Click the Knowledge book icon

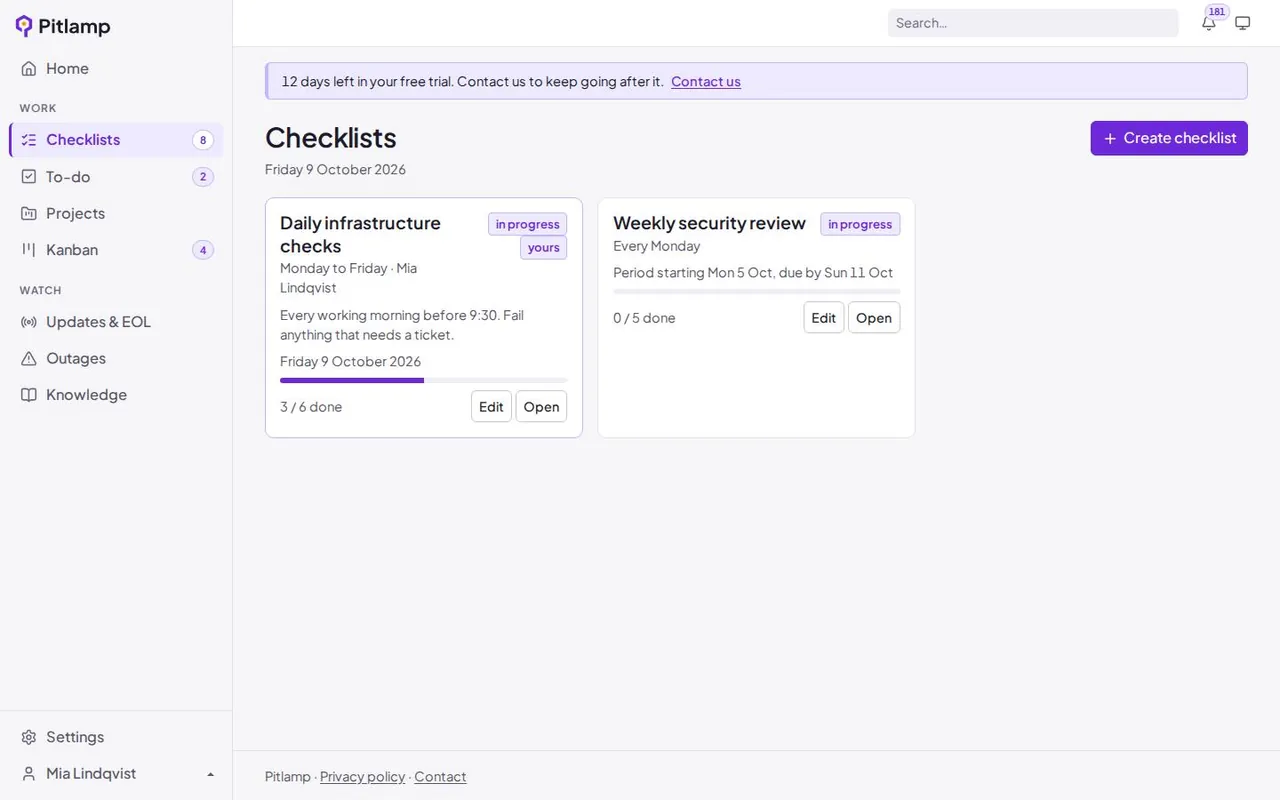tap(29, 395)
